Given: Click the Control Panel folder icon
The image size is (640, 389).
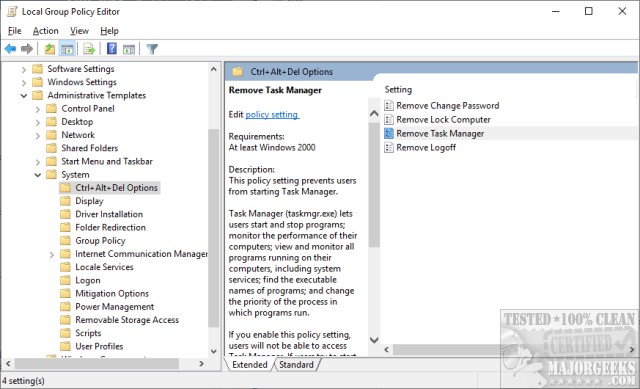Looking at the screenshot, I should coord(51,109).
